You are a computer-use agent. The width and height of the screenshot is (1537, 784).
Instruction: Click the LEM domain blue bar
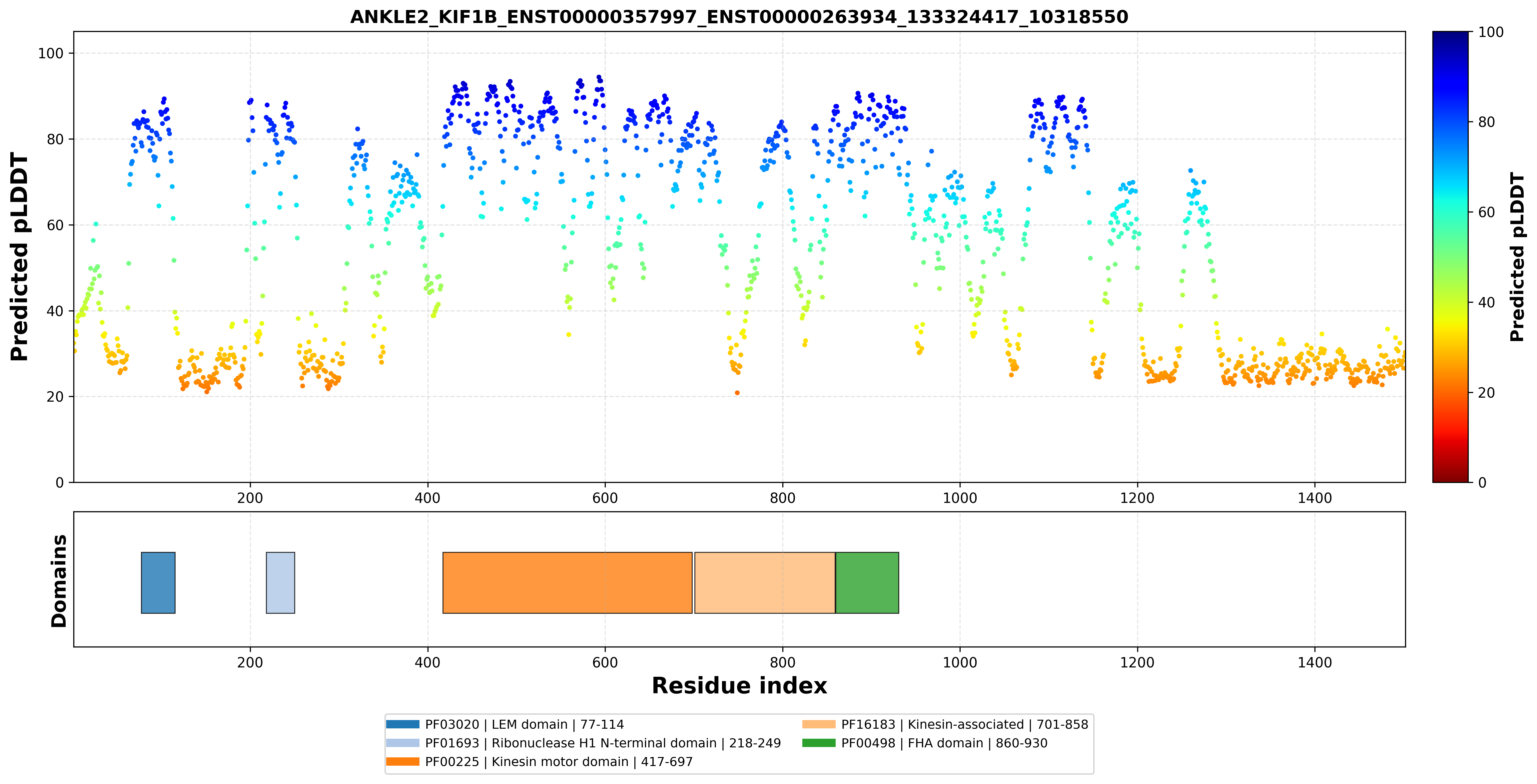tap(158, 583)
